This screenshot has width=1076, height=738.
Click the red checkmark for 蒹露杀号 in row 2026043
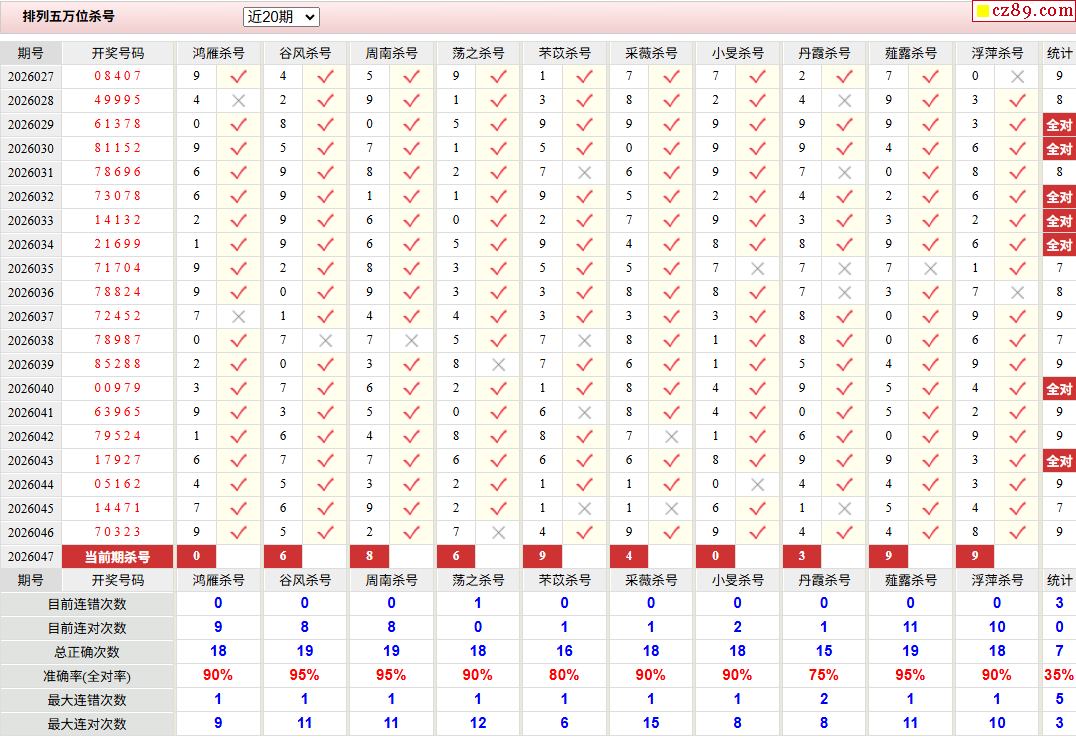pos(930,461)
